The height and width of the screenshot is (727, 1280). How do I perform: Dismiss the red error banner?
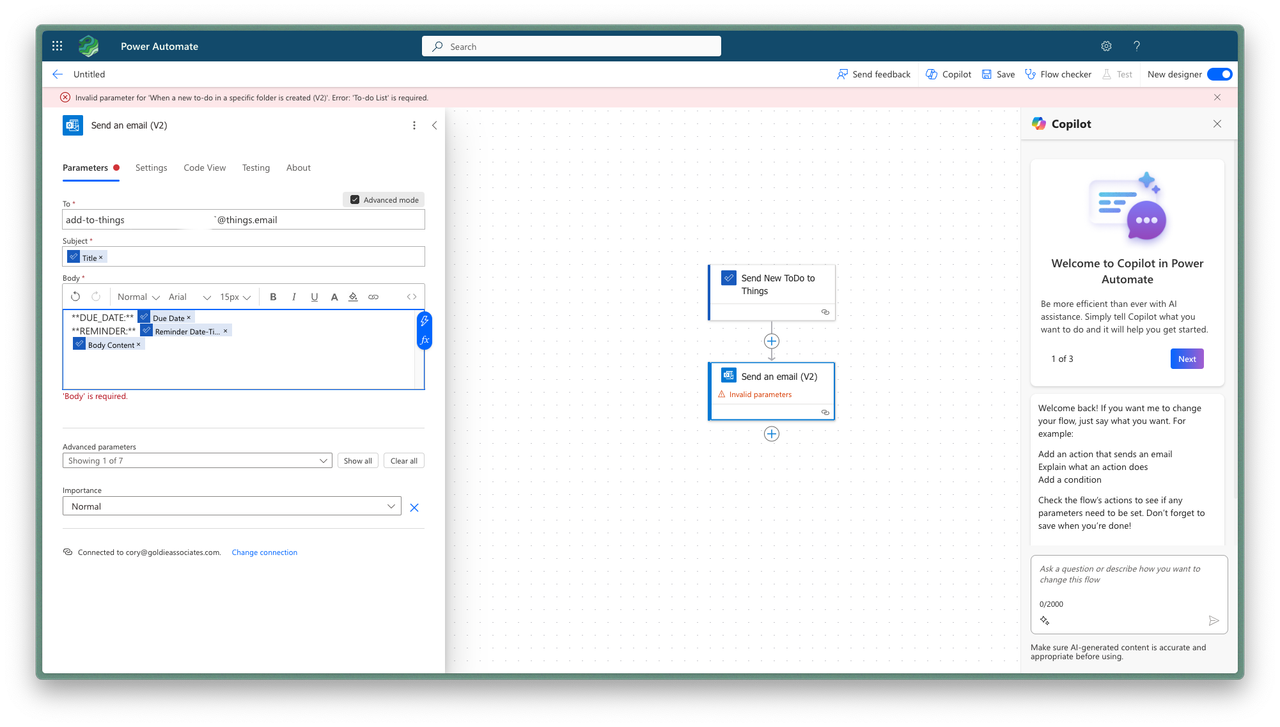1217,98
